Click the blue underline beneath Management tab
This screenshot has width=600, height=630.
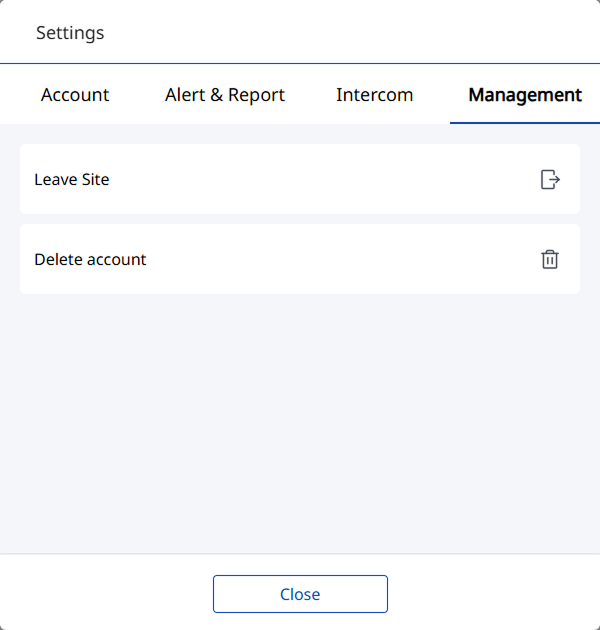[x=525, y=122]
